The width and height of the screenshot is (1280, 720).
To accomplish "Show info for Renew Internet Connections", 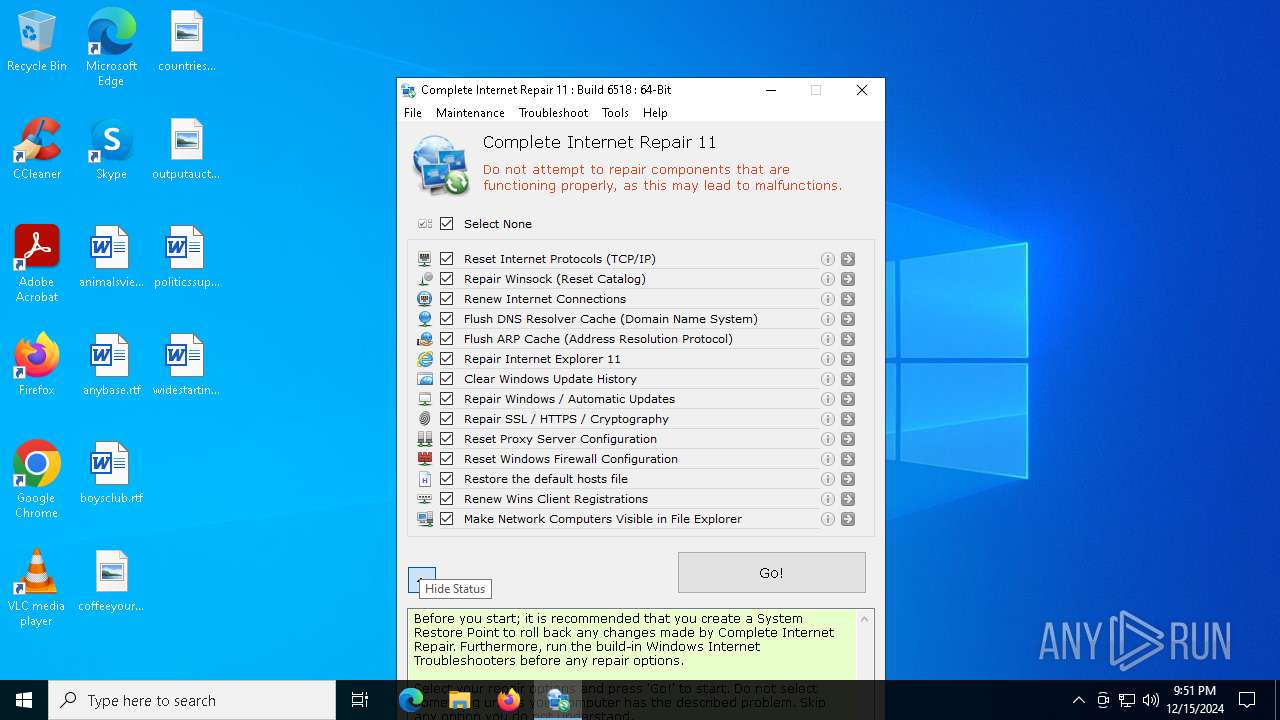I will coord(827,299).
